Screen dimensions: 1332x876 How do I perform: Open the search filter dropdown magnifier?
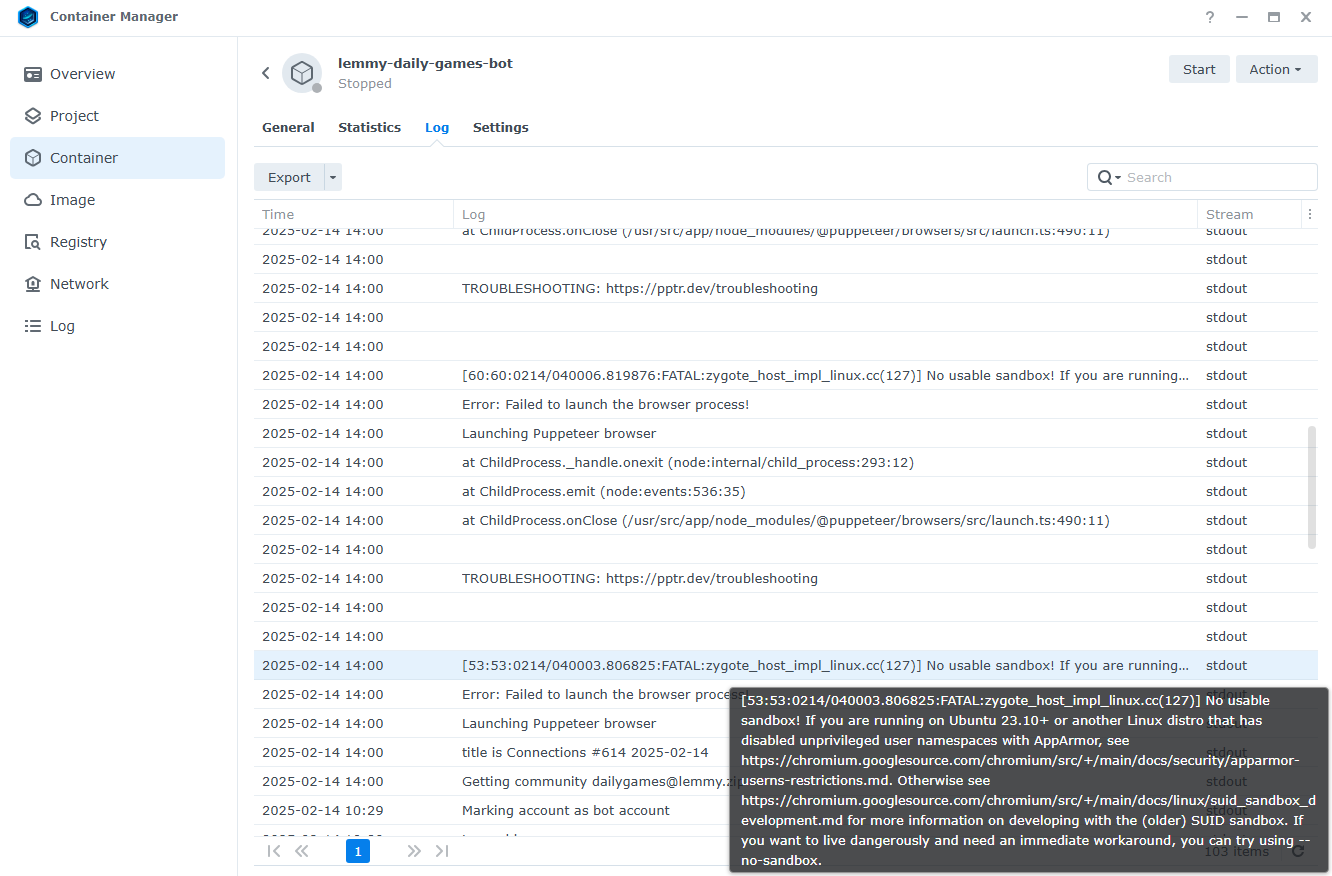1108,177
